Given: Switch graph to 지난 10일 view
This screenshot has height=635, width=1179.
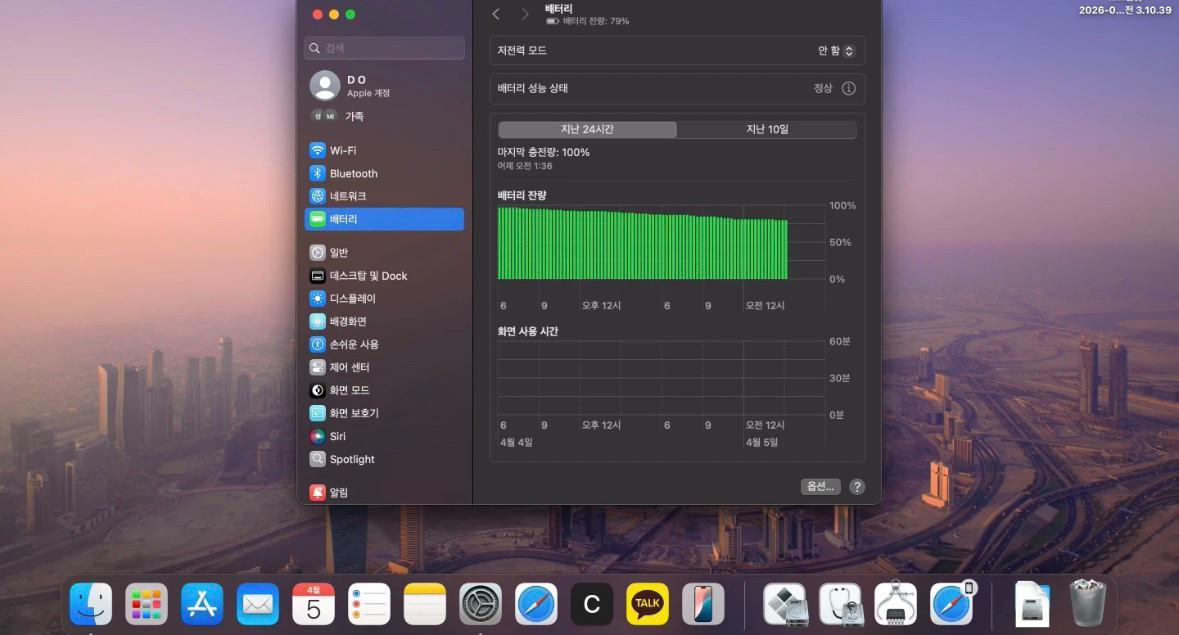Looking at the screenshot, I should tap(767, 130).
